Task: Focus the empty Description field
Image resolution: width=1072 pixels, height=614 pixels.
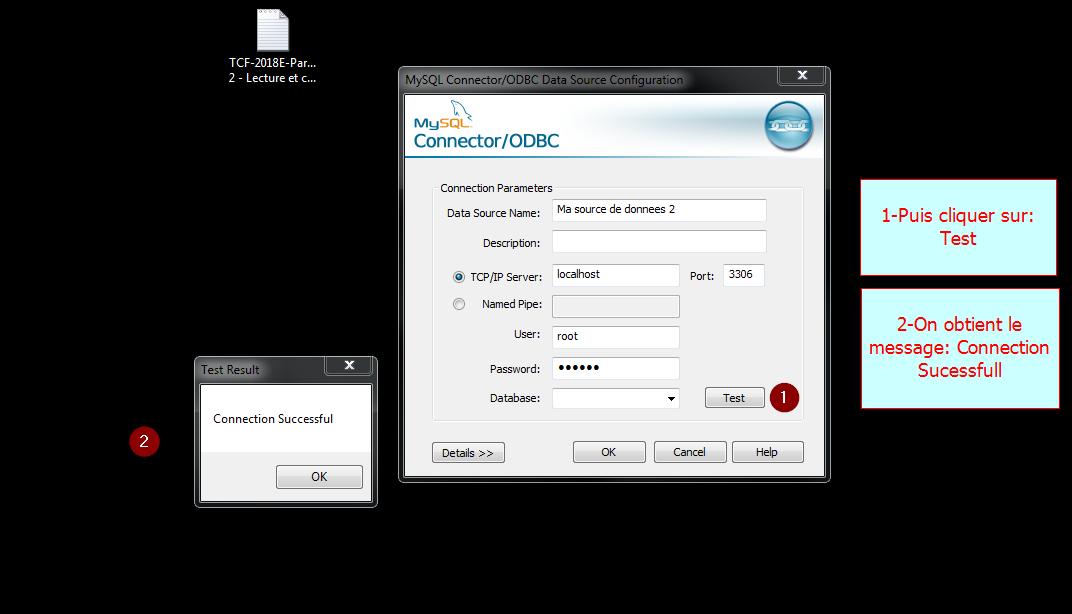Action: click(659, 242)
